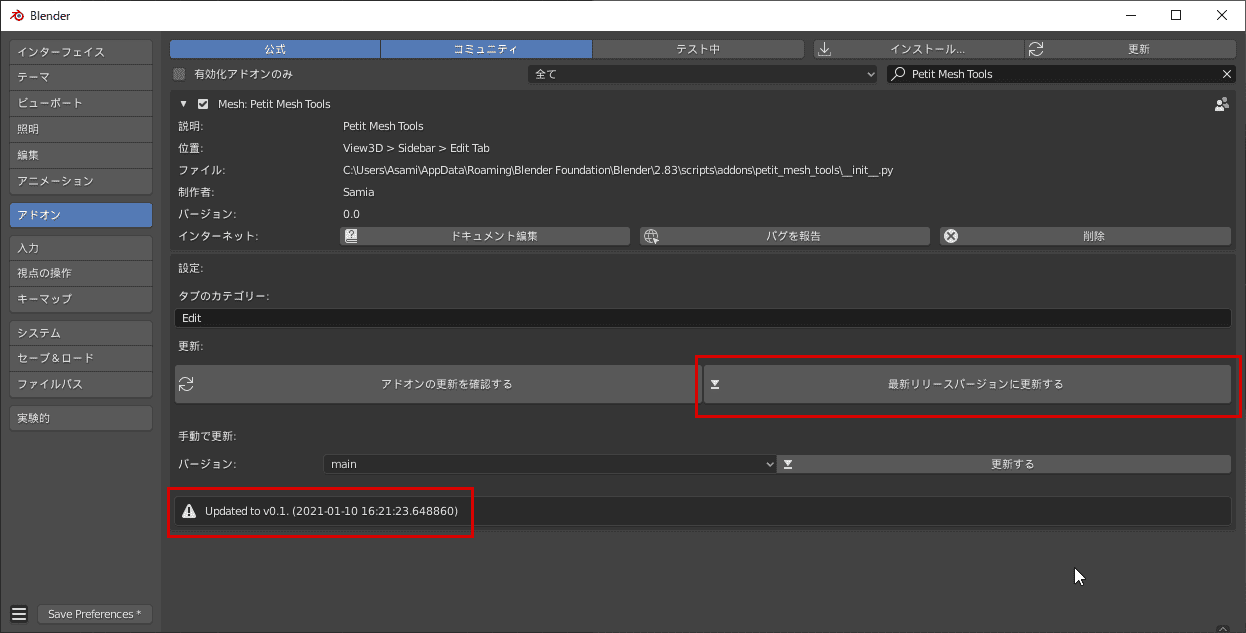Toggle the テスト中 support level filter
Image resolution: width=1246 pixels, height=633 pixels.
click(698, 49)
